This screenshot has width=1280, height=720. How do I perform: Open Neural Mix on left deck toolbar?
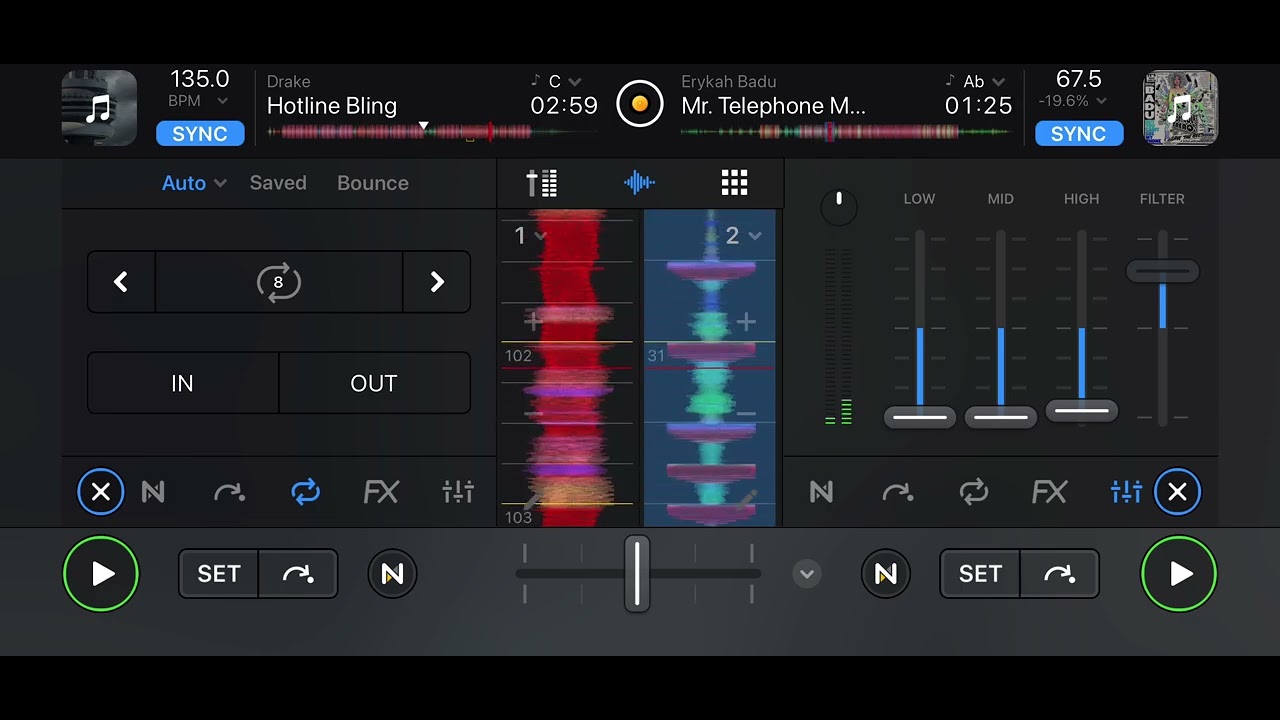point(153,492)
